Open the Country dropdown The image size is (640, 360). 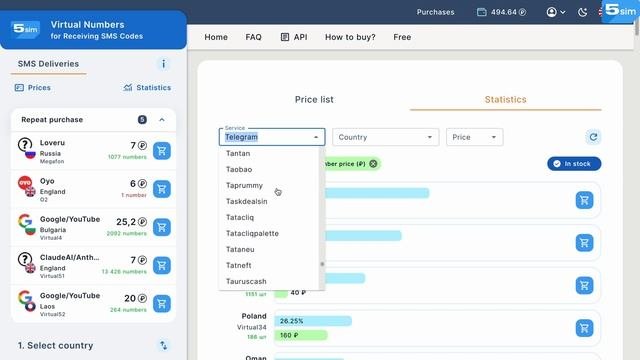[385, 138]
